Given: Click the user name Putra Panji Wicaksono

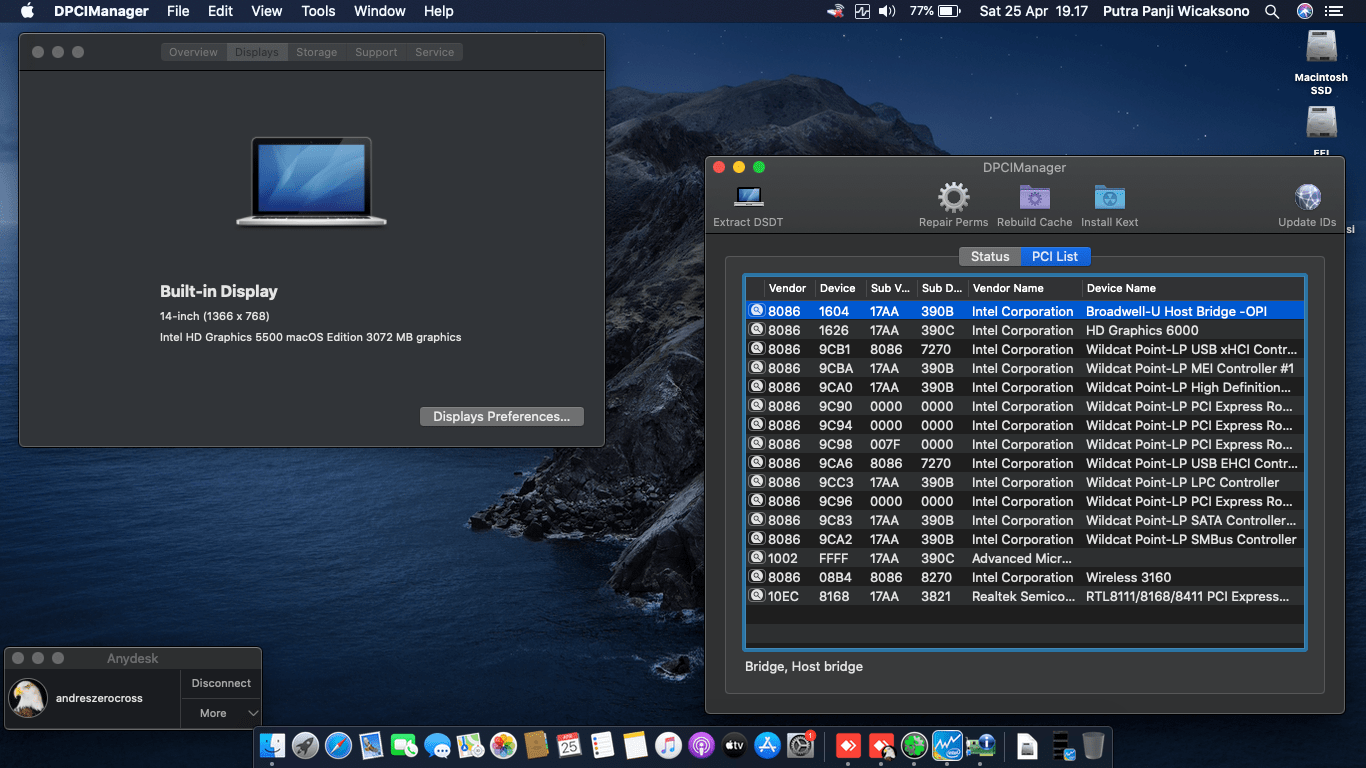Looking at the screenshot, I should coord(1177,11).
